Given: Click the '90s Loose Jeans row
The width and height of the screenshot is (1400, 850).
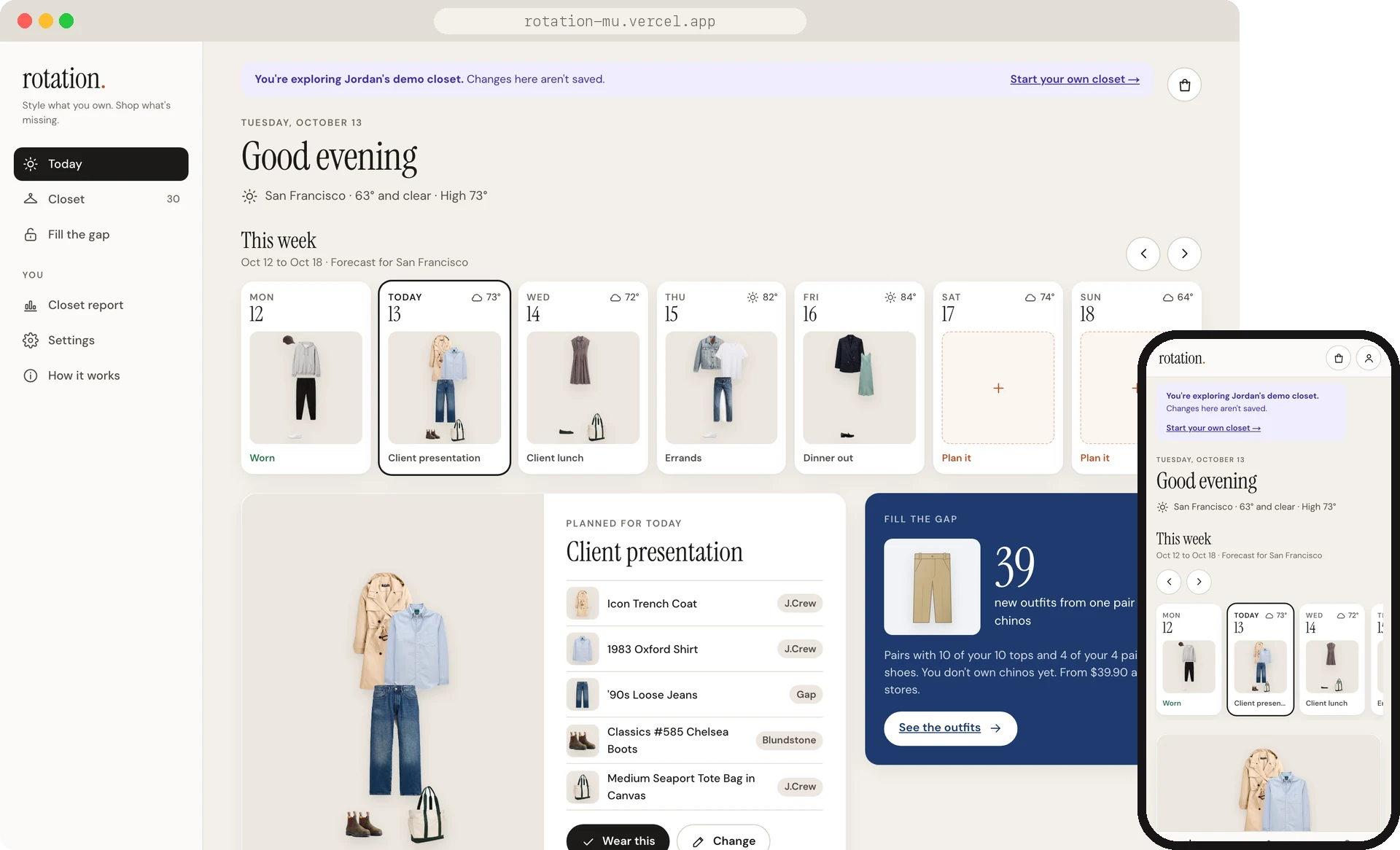Looking at the screenshot, I should (694, 695).
